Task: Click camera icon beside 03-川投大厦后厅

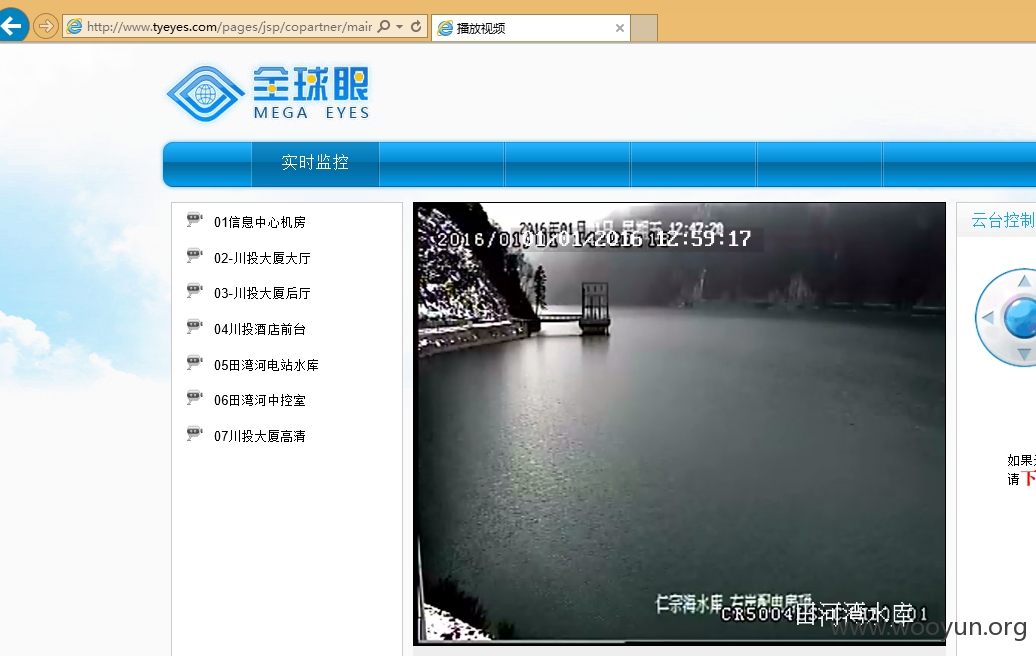Action: [194, 291]
